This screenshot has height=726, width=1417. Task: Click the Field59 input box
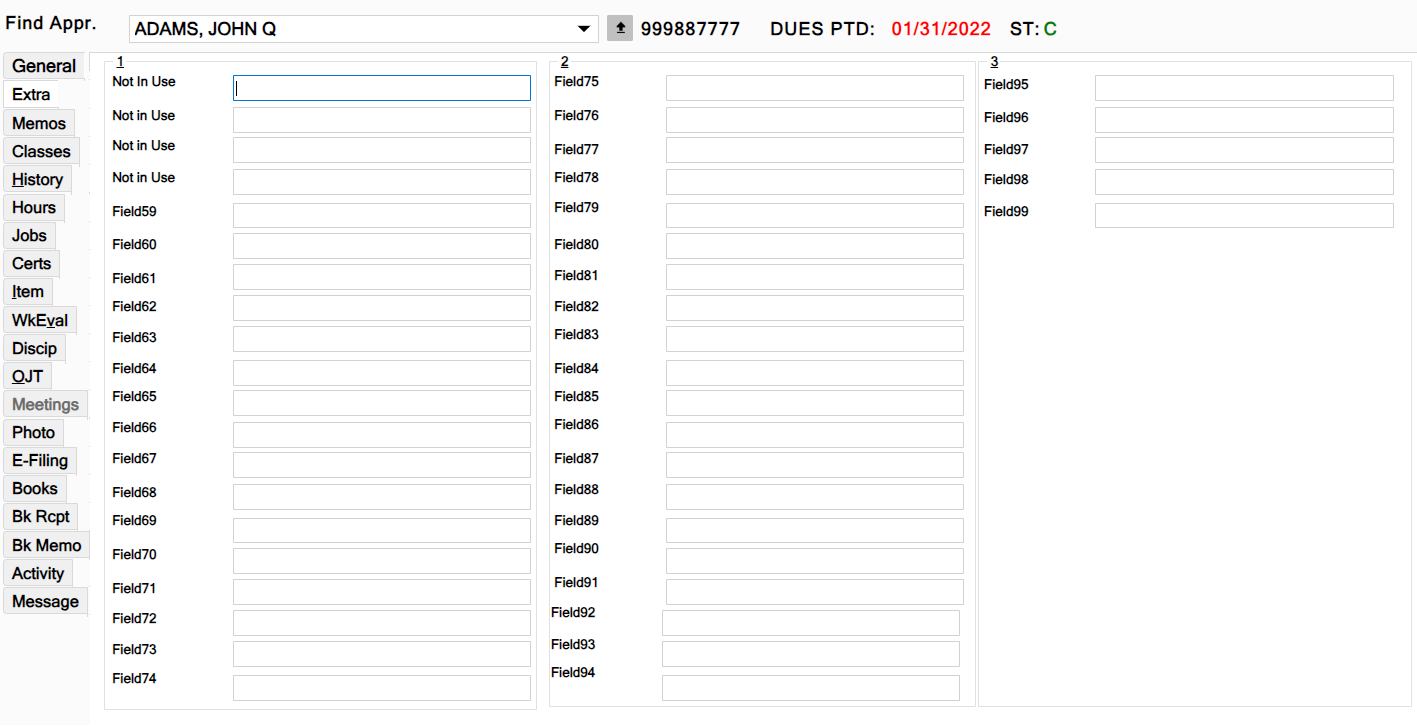[x=381, y=216]
